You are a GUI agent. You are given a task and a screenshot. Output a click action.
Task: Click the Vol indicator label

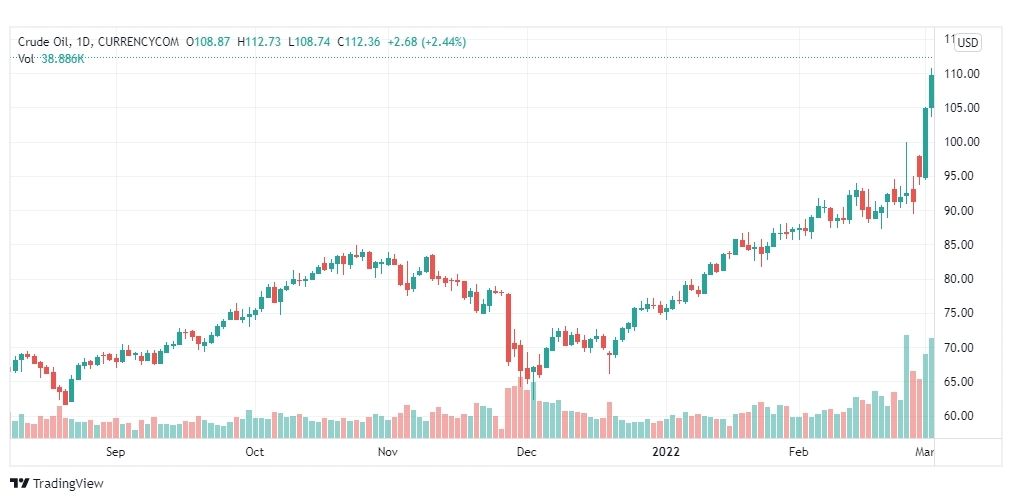coord(26,59)
